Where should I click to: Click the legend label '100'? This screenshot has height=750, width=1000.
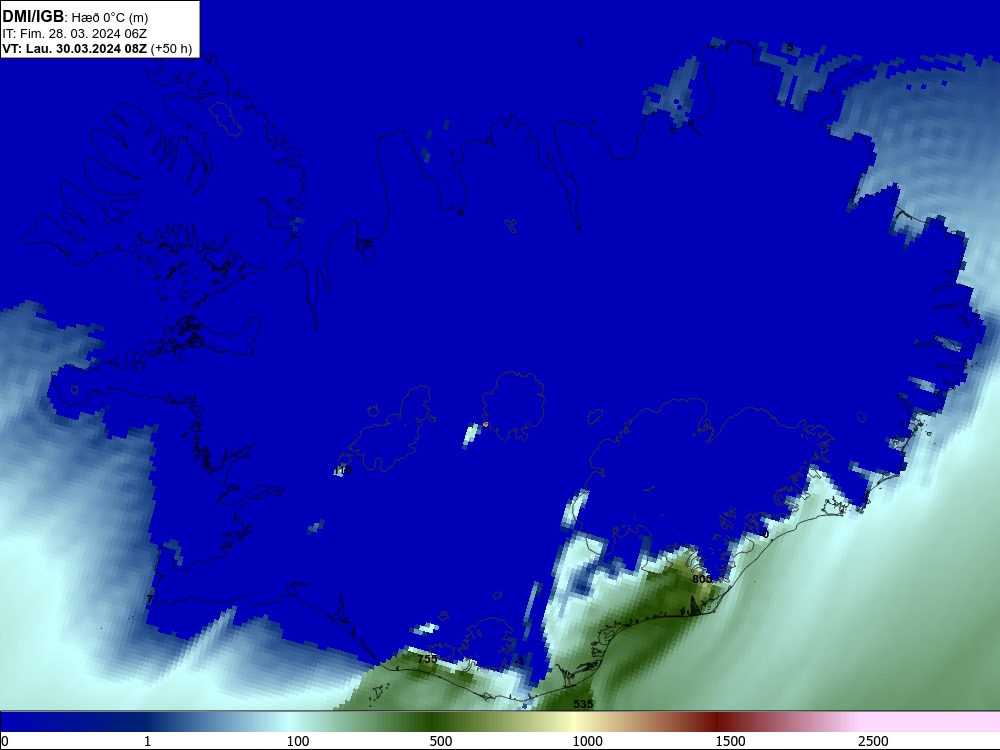click(x=298, y=741)
